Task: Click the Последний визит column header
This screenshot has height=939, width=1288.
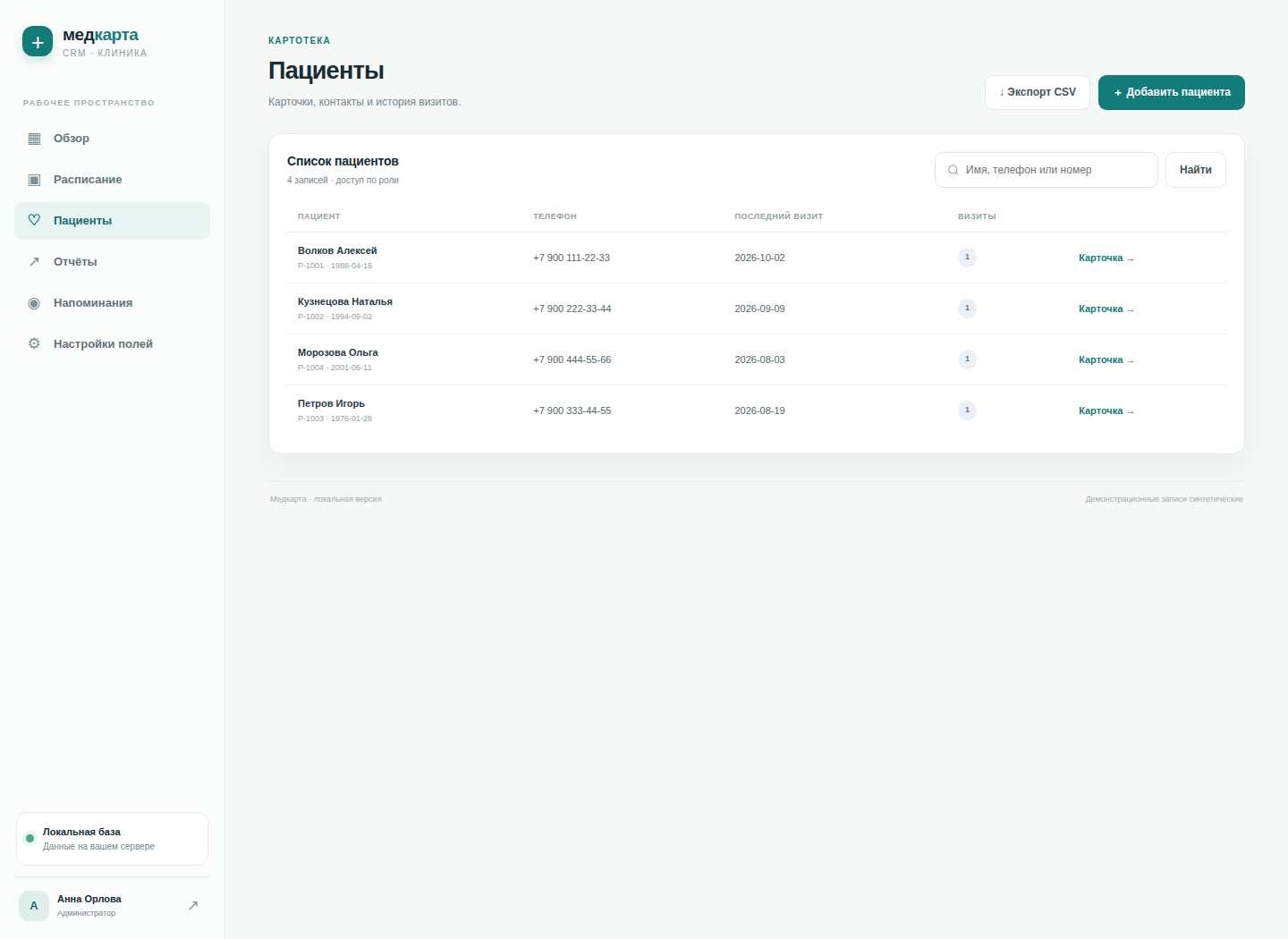Action: tap(779, 216)
